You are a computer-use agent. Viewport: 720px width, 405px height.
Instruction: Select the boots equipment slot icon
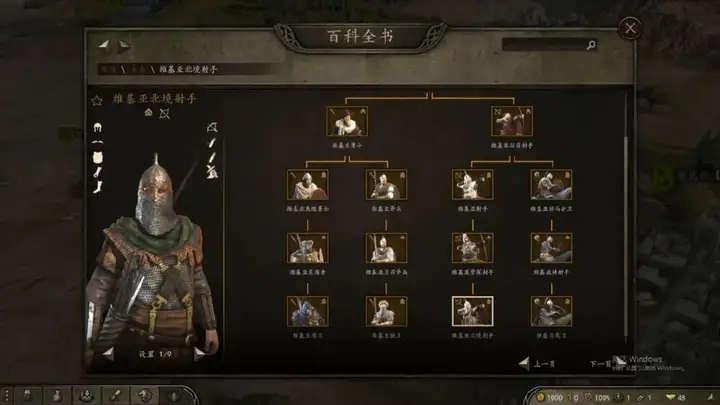coord(98,187)
